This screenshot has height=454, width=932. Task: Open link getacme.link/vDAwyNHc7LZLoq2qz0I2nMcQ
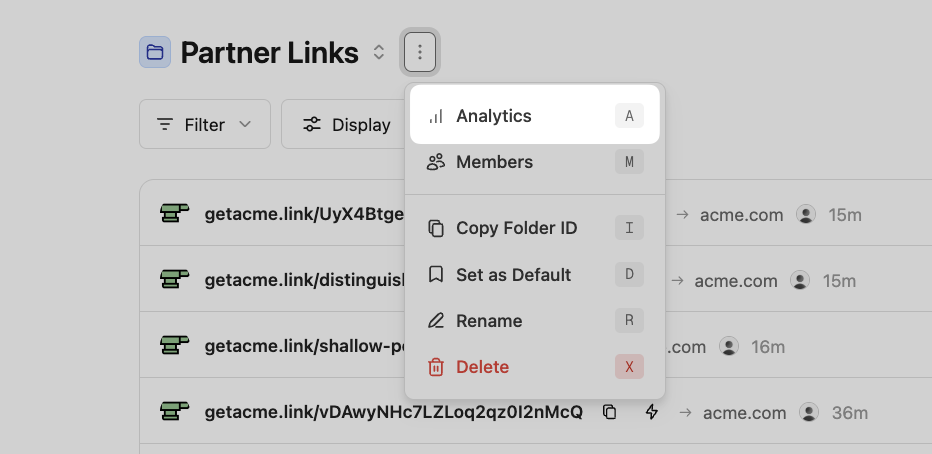pyautogui.click(x=393, y=412)
